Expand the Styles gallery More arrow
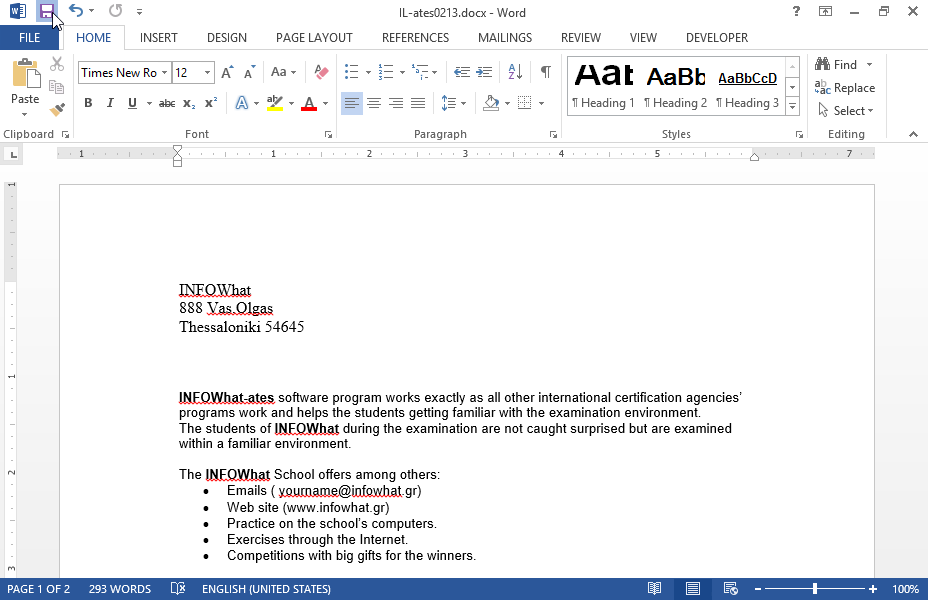Screen dimensions: 928x600 coord(792,107)
